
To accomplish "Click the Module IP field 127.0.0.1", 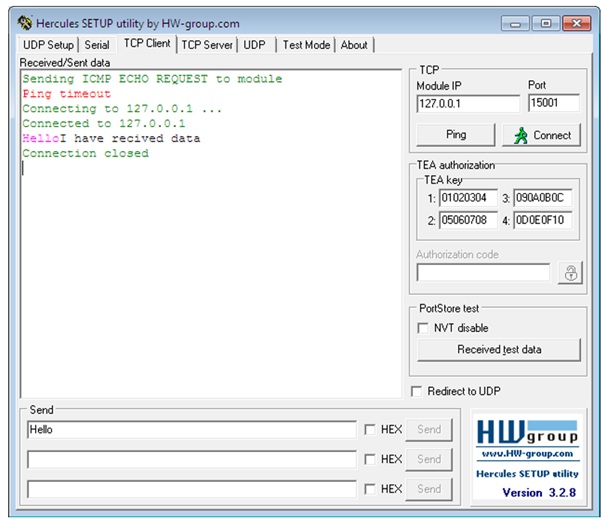I will click(x=468, y=104).
